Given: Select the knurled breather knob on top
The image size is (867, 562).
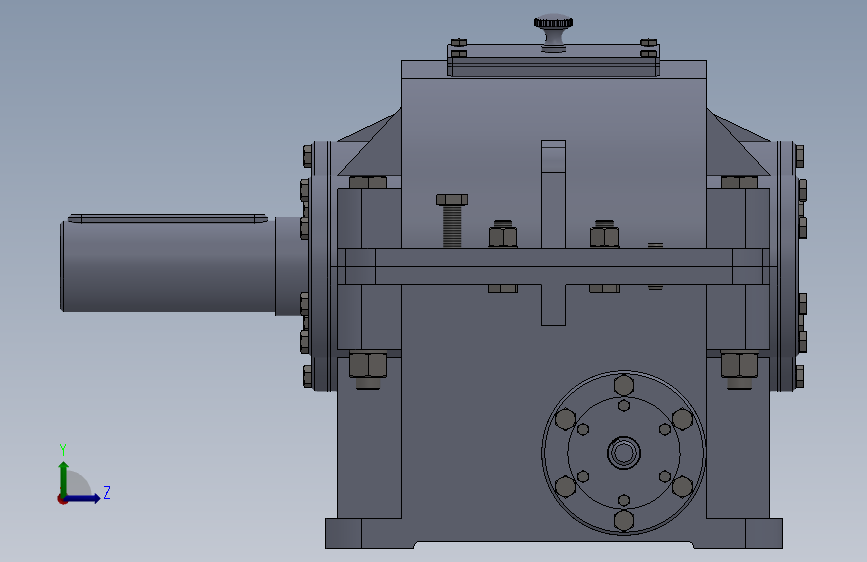Looking at the screenshot, I should pos(553,33).
